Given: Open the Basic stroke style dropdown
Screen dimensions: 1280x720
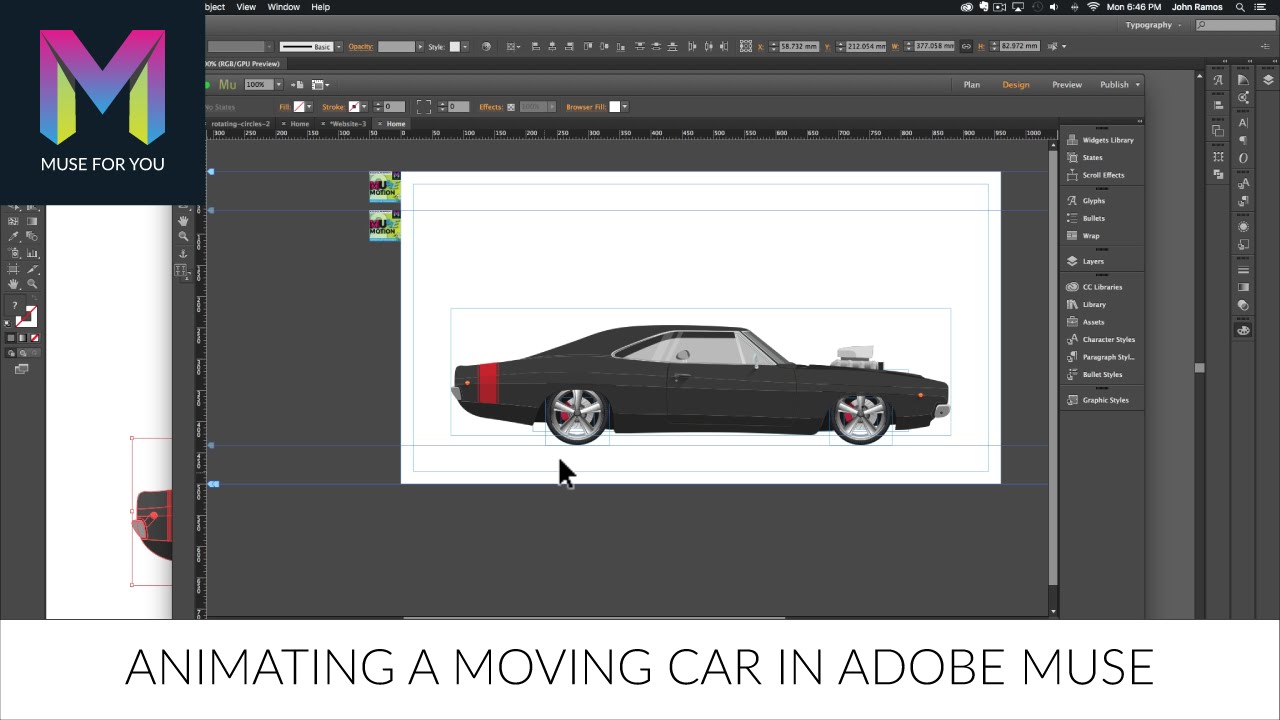Looking at the screenshot, I should click(x=339, y=46).
